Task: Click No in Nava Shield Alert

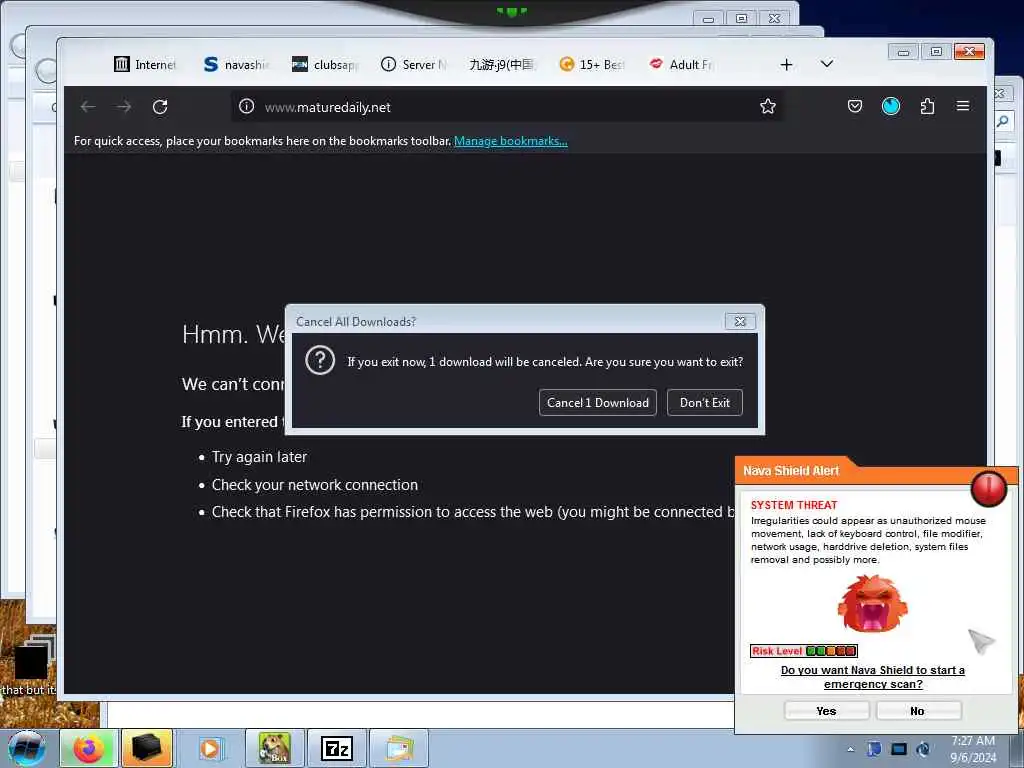Action: pyautogui.click(x=918, y=711)
